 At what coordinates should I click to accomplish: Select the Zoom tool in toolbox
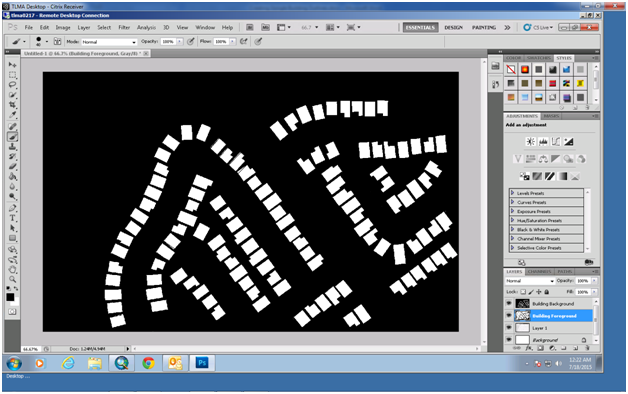pyautogui.click(x=13, y=279)
